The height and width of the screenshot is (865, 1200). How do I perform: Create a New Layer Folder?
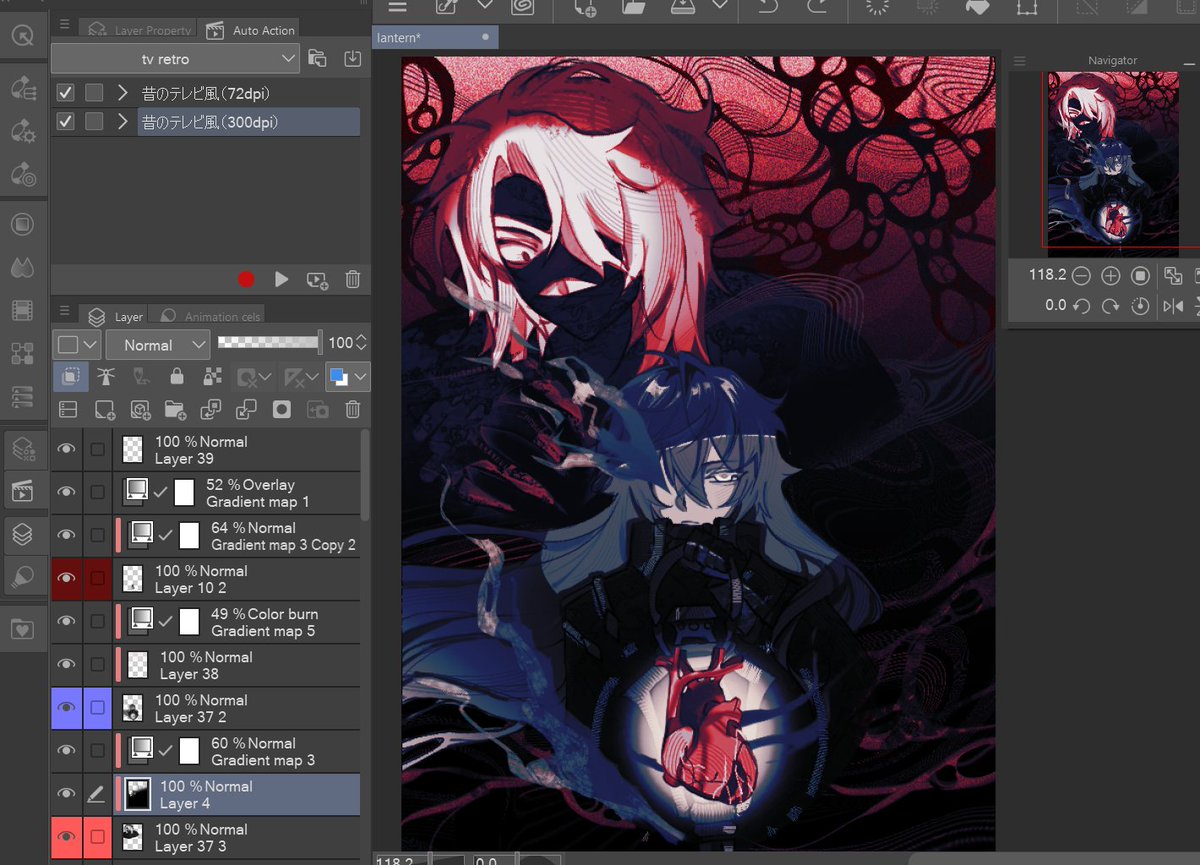pos(175,409)
